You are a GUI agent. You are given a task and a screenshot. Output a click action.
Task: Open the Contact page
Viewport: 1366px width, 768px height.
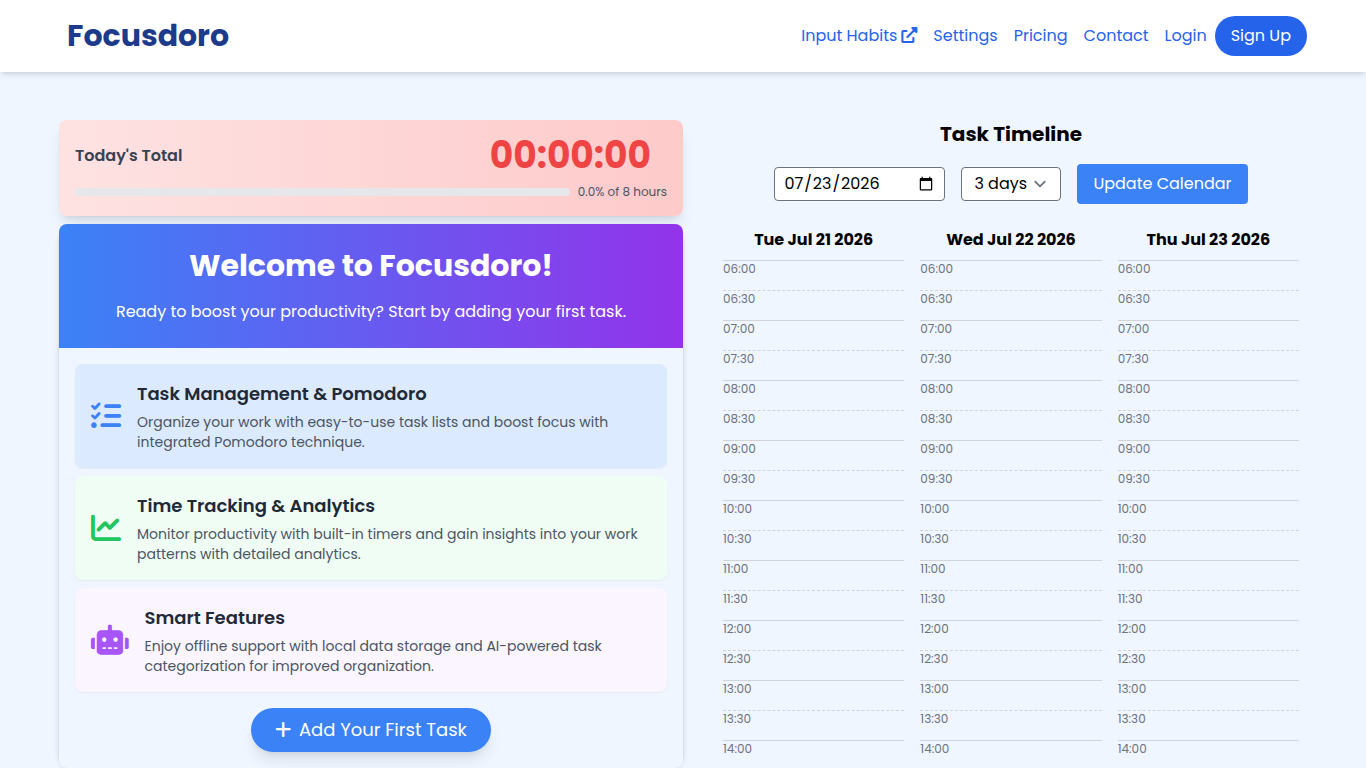[1116, 35]
